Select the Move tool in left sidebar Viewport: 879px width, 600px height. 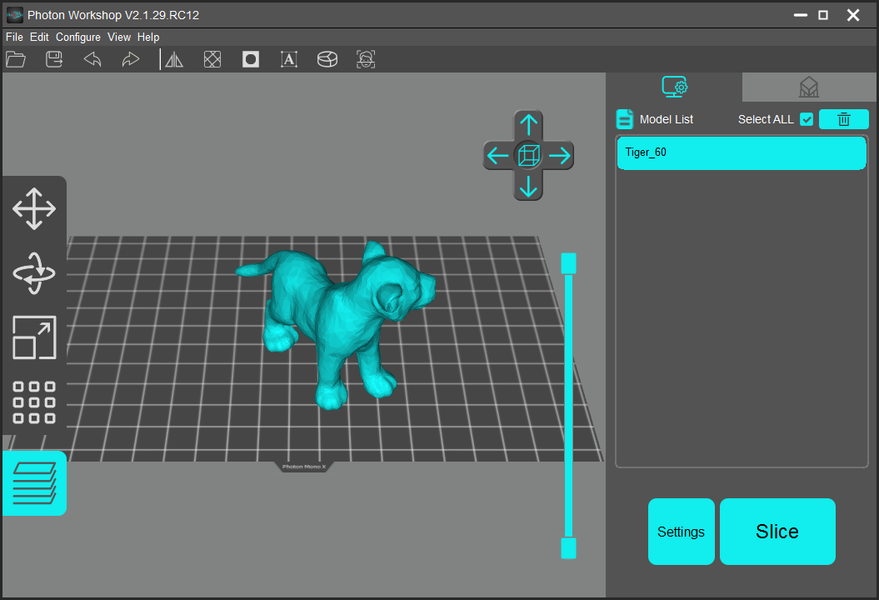click(x=34, y=209)
